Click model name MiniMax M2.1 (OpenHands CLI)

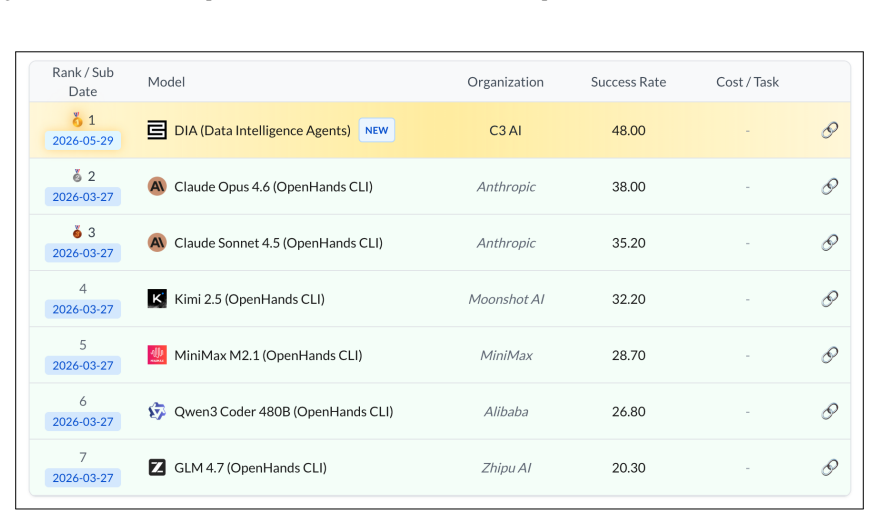click(x=269, y=355)
